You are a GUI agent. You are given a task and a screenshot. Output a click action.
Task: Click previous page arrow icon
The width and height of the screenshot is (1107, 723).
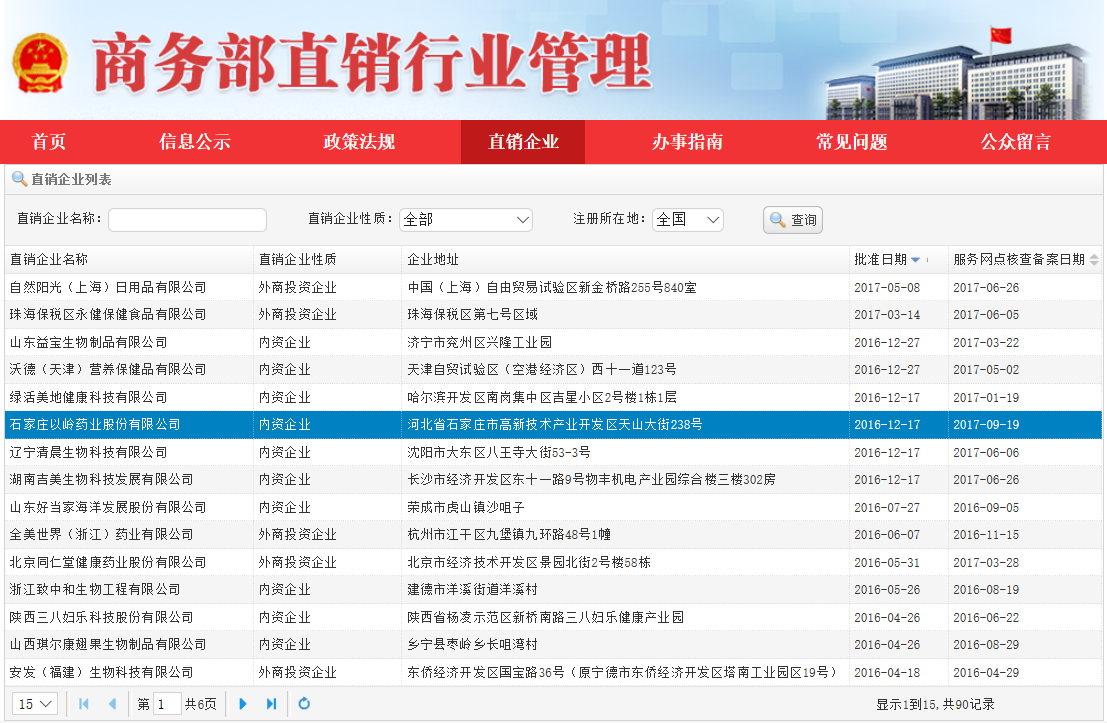click(112, 704)
